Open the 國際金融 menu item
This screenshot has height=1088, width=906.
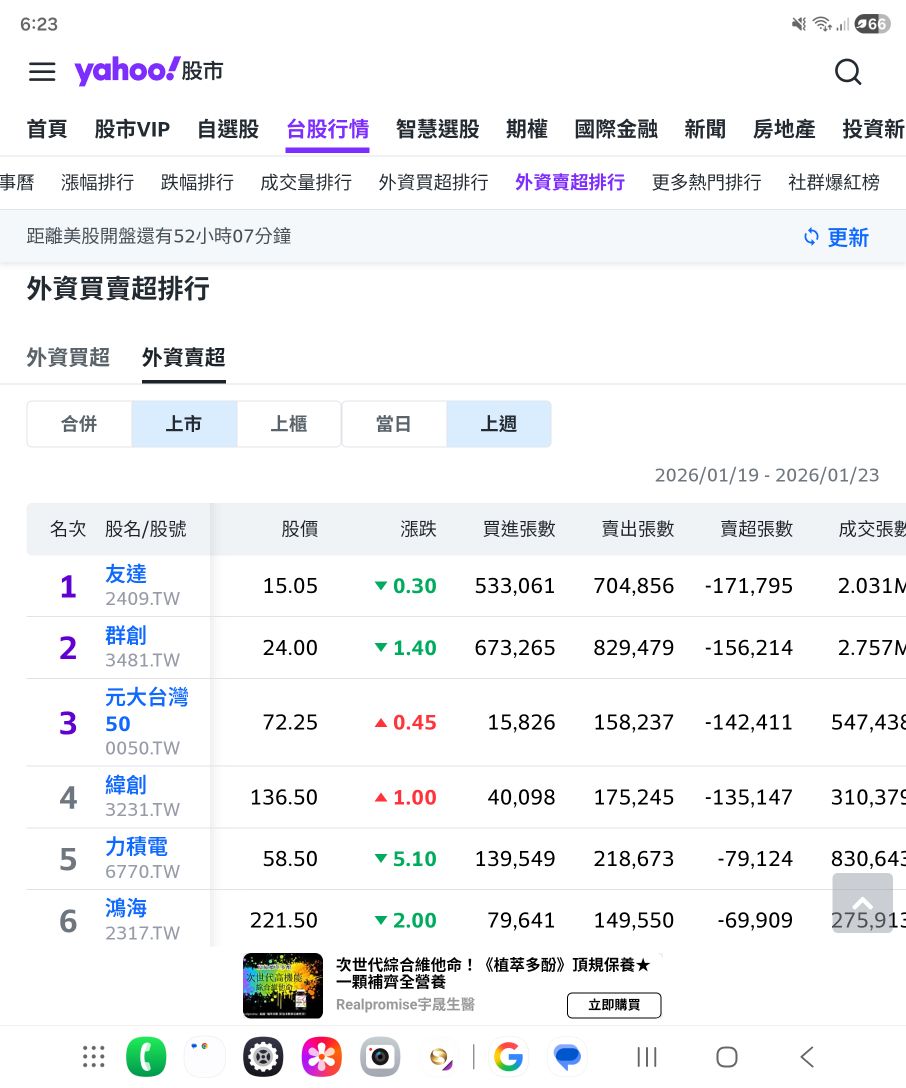(616, 129)
